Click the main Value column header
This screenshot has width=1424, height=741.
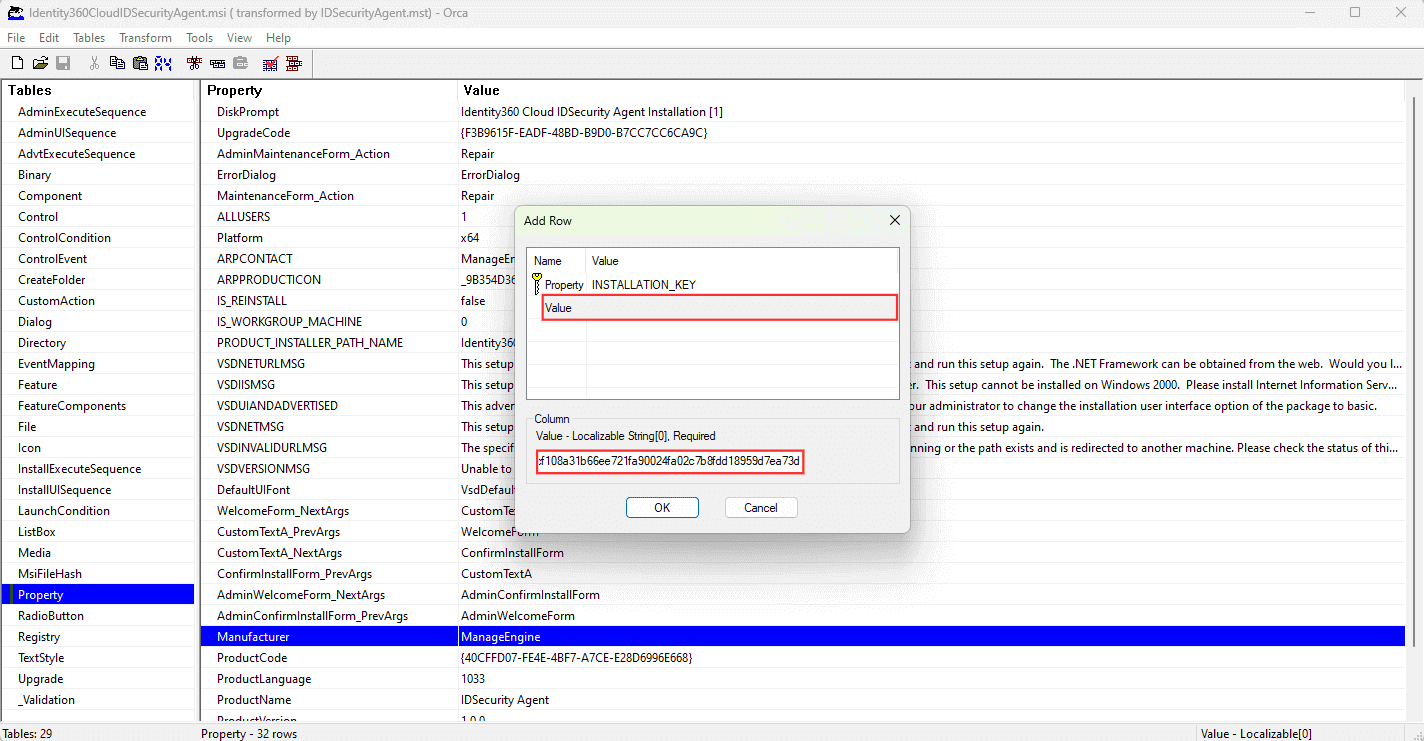point(931,90)
